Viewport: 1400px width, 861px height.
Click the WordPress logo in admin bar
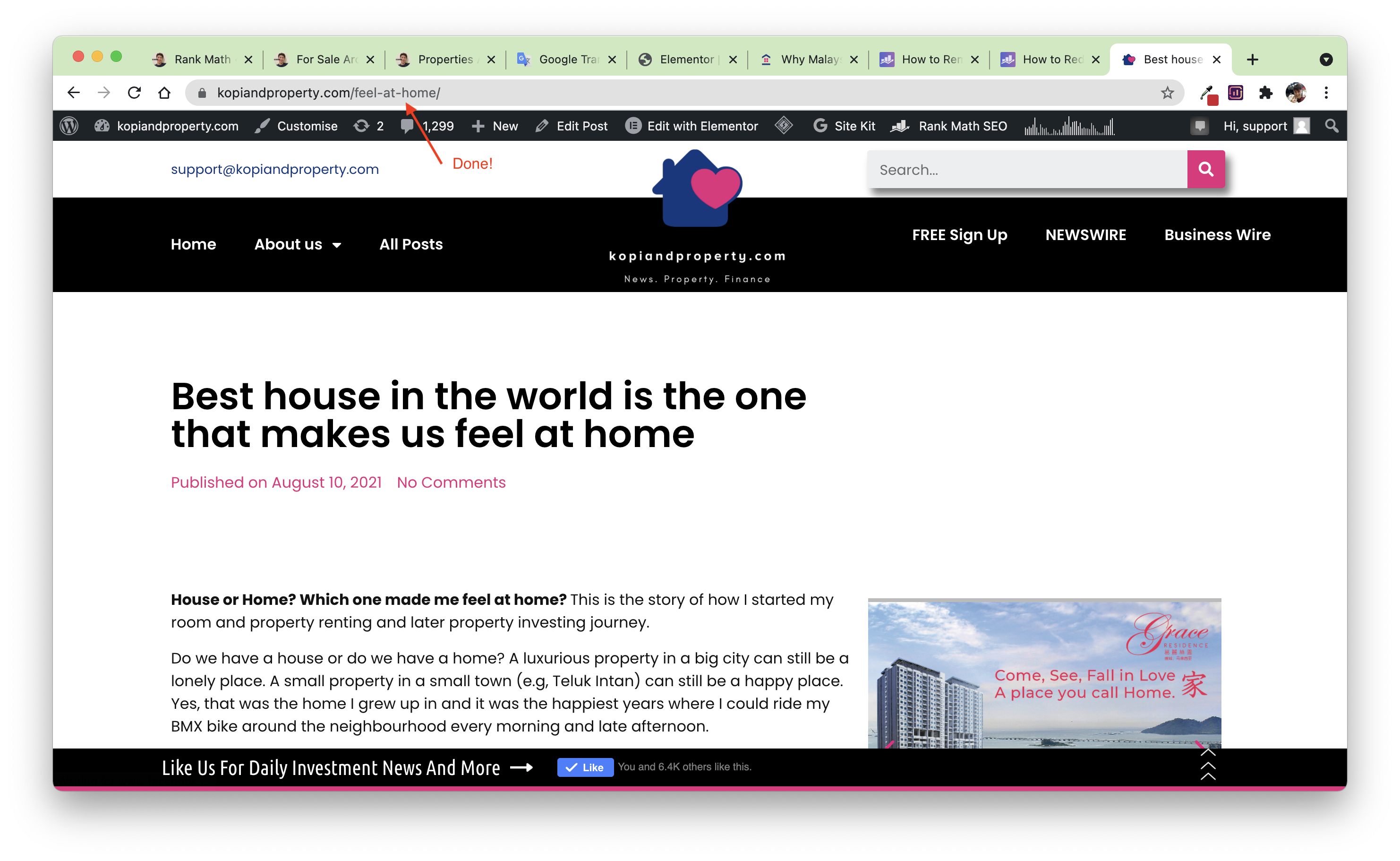(x=69, y=126)
